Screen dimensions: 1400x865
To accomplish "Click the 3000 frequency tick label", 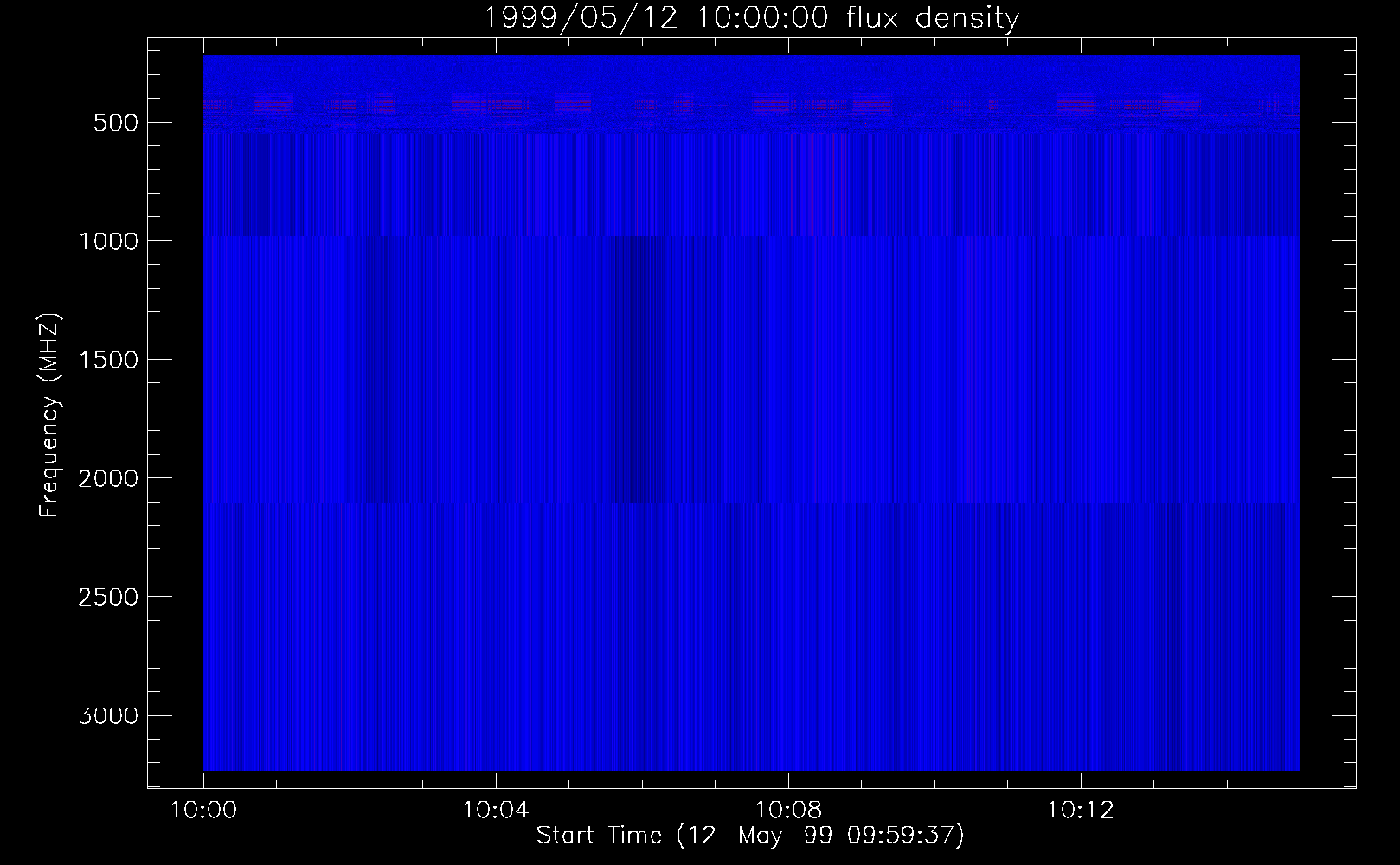I will [108, 715].
